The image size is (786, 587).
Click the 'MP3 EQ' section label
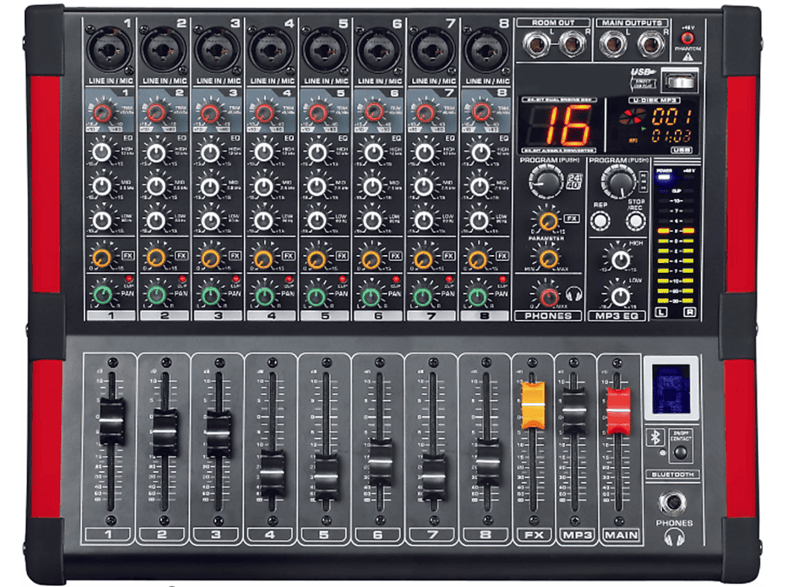click(x=617, y=316)
